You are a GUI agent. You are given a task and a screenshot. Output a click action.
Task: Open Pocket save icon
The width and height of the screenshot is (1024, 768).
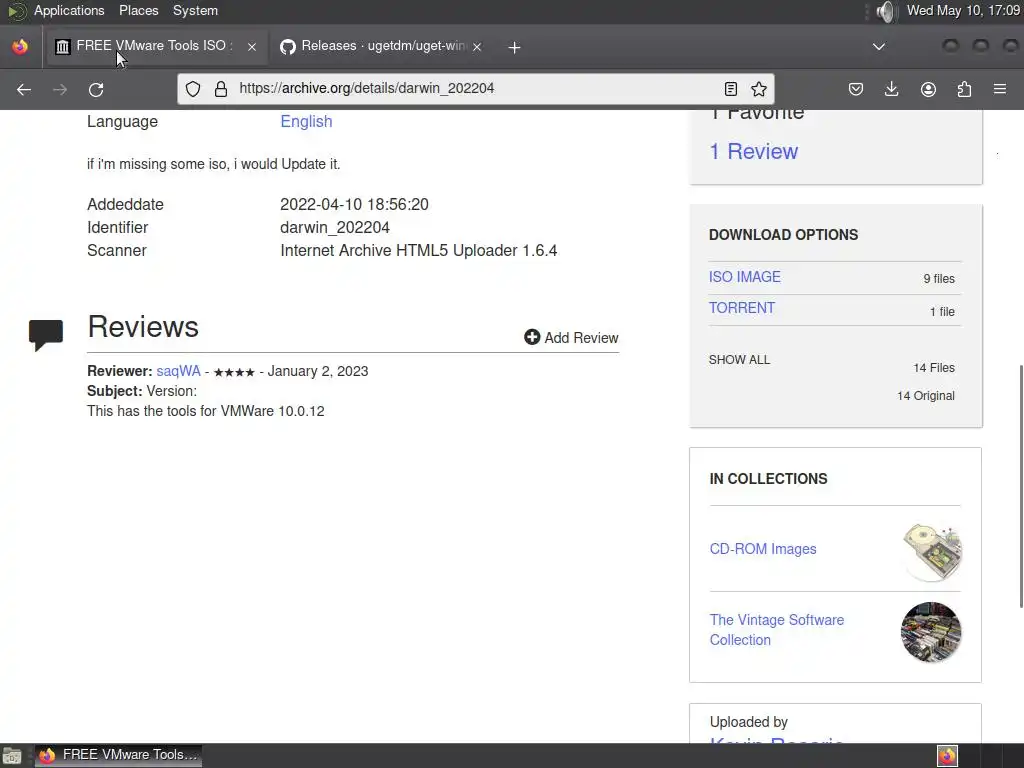856,89
